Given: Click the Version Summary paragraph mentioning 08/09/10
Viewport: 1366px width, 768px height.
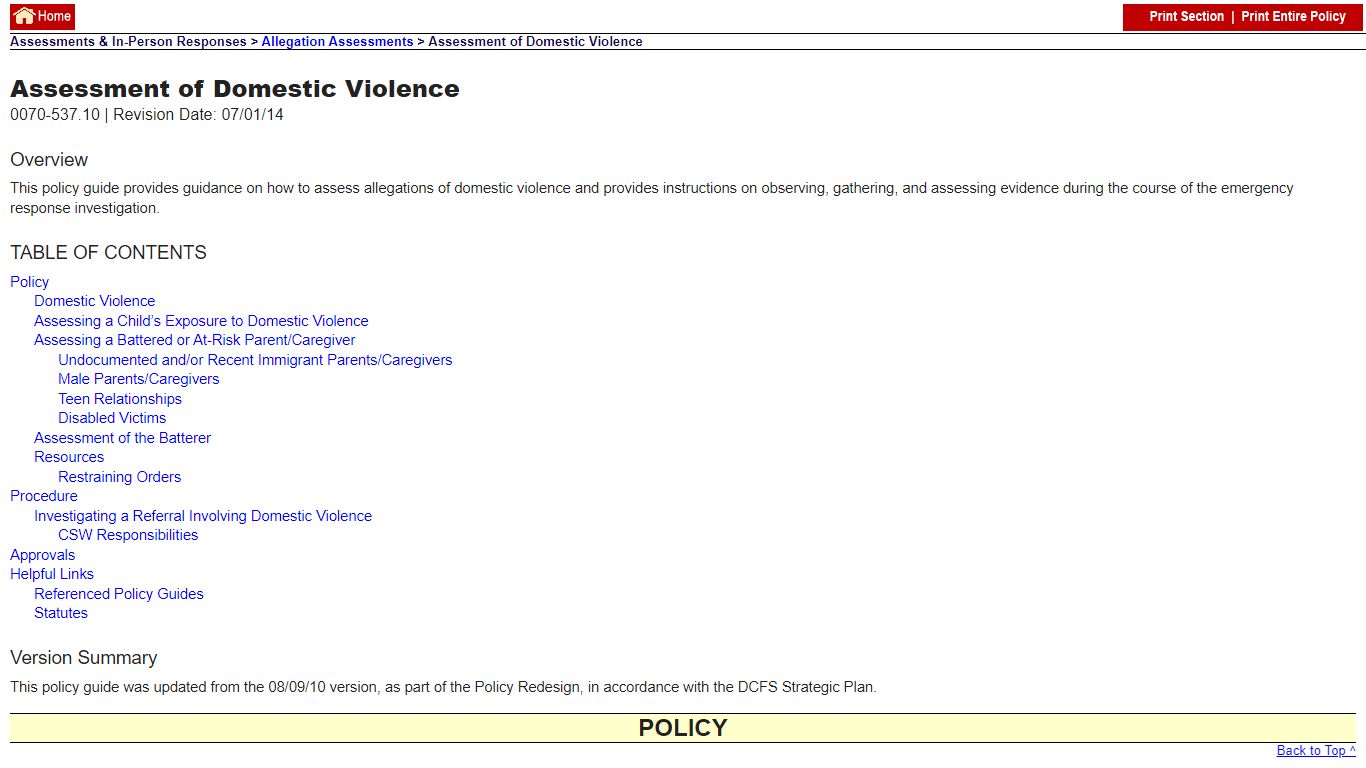Looking at the screenshot, I should 443,688.
